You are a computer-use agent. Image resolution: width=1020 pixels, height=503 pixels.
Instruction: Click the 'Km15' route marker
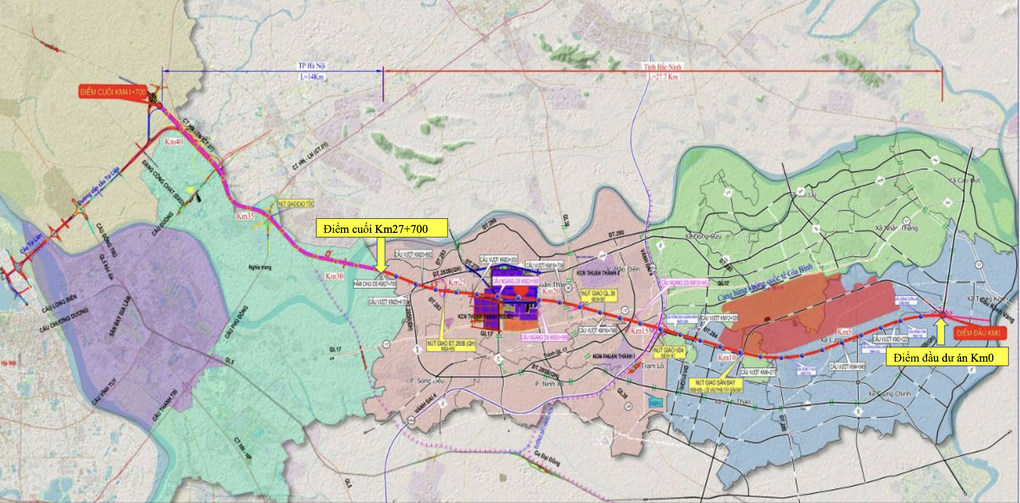tap(641, 331)
